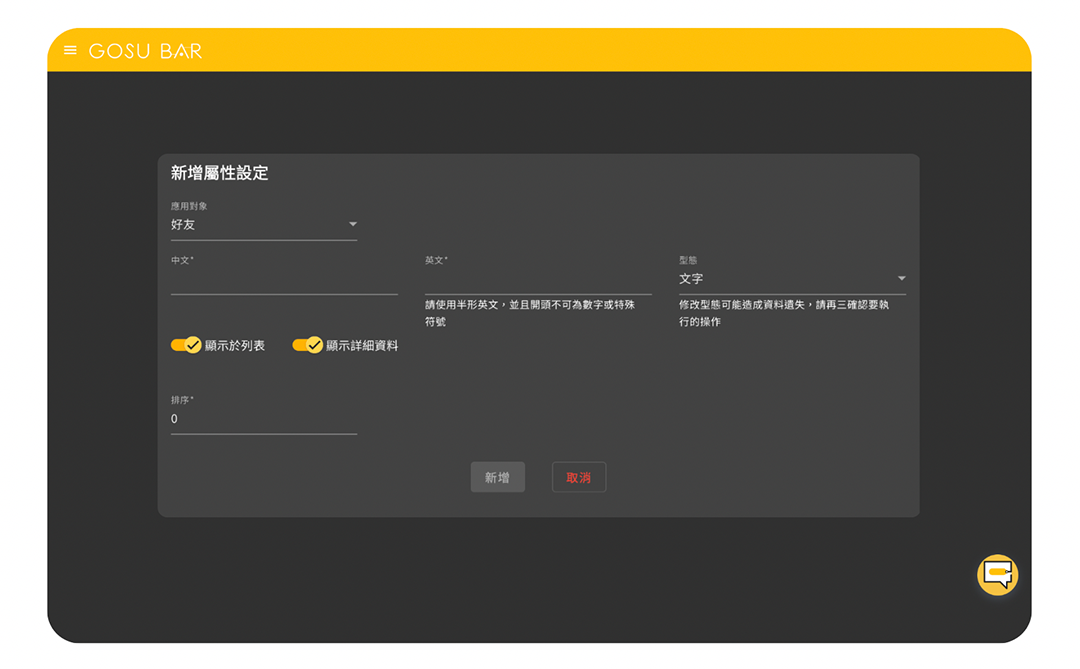Click the 排序 field containing 0
This screenshot has height=669, width=1080.
[x=264, y=420]
